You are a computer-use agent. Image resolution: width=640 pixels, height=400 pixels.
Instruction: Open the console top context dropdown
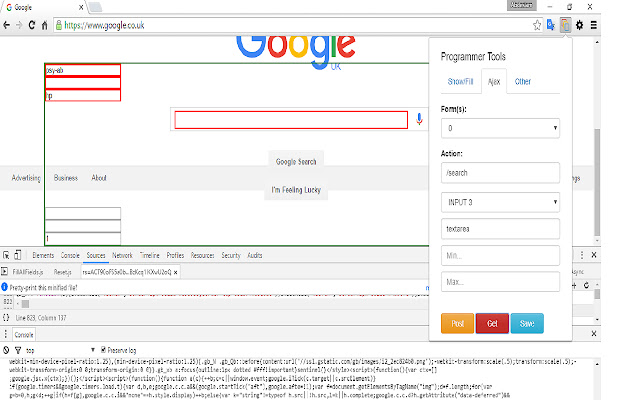[60, 350]
